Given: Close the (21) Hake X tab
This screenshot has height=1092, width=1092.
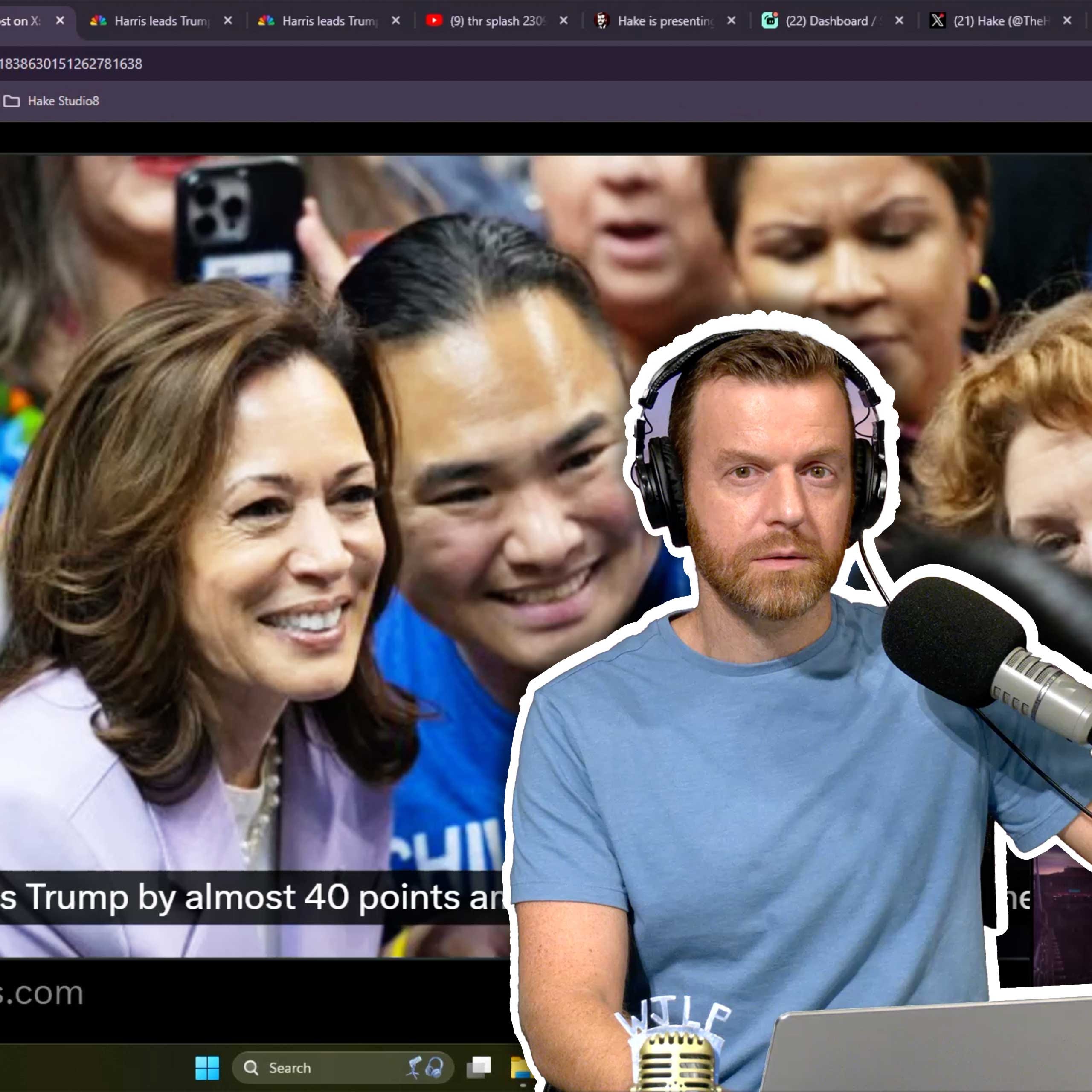Looking at the screenshot, I should (1067, 21).
